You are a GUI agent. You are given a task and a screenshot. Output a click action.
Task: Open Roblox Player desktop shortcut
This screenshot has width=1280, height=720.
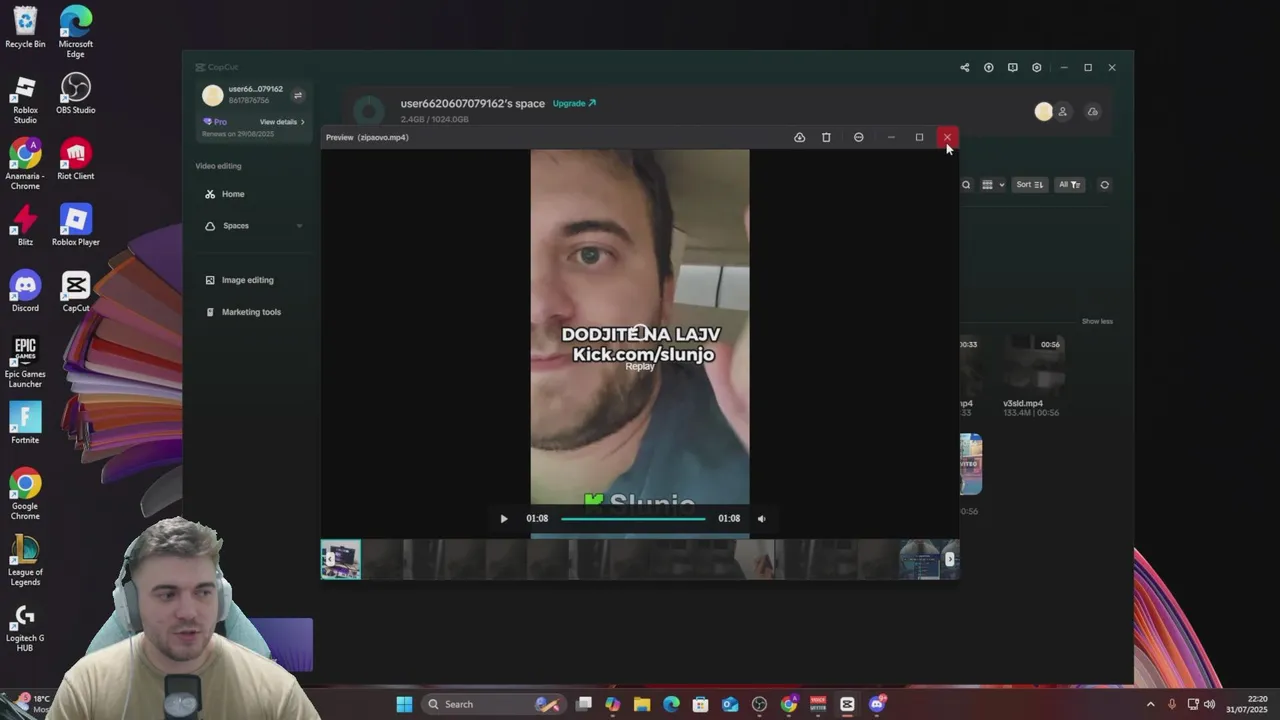point(75,226)
